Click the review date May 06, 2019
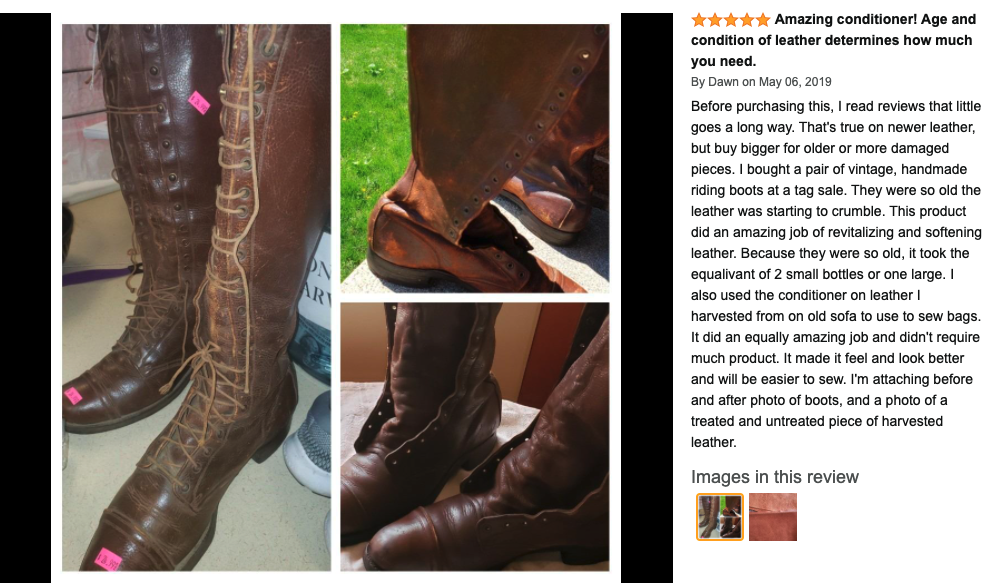 [795, 82]
